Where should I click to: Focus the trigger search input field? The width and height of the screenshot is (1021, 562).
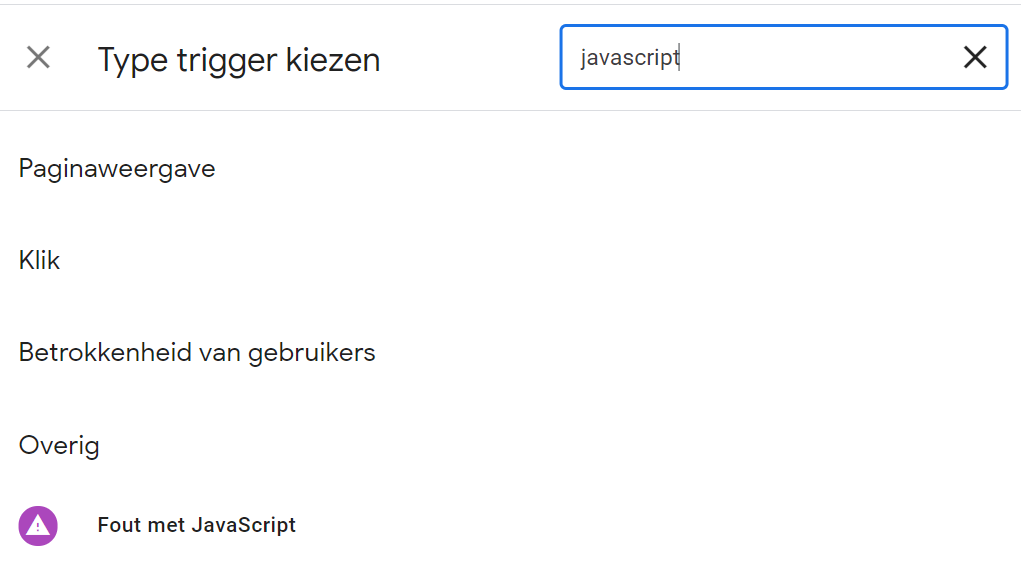tap(760, 58)
